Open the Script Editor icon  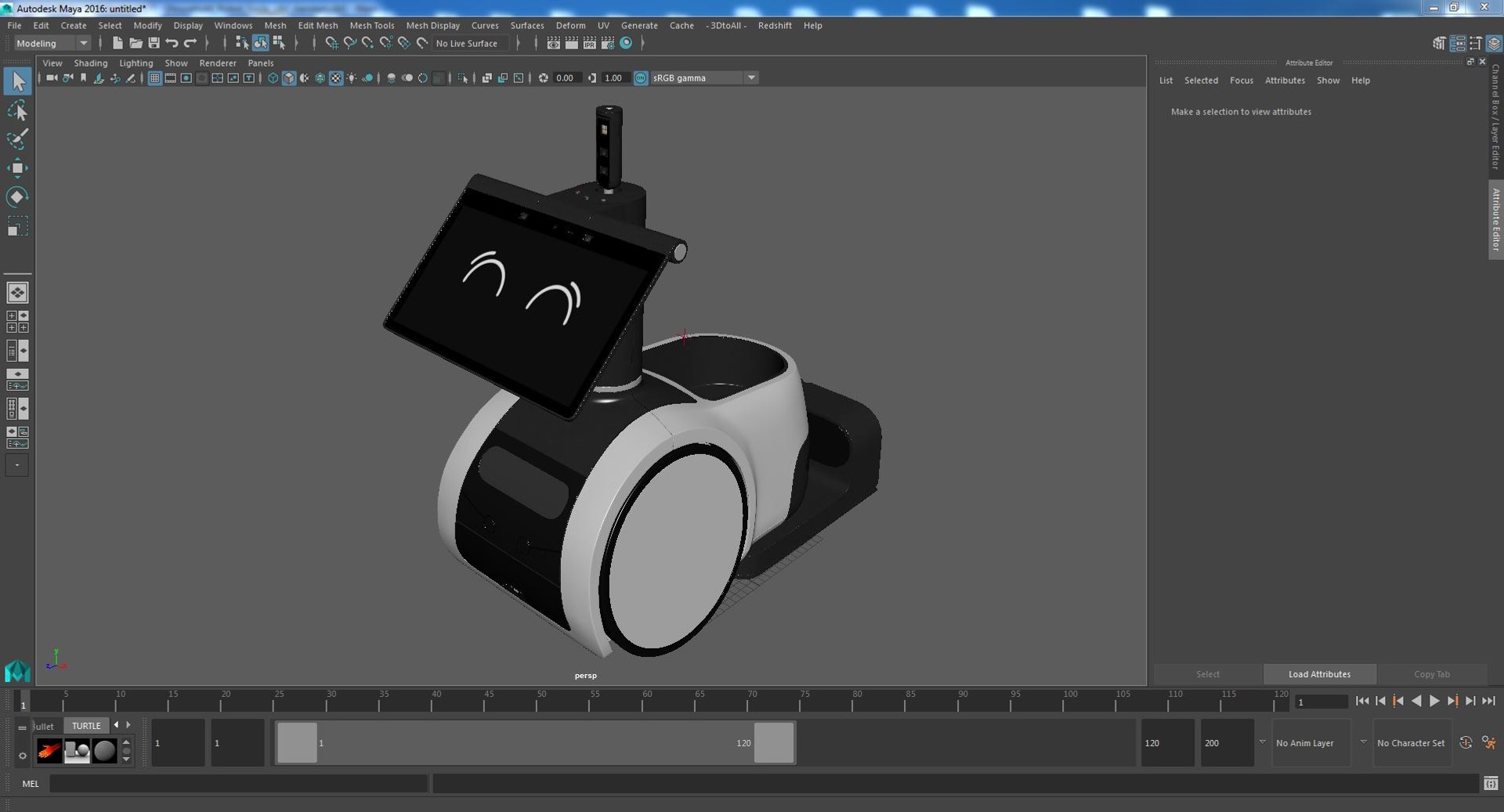(x=1491, y=783)
